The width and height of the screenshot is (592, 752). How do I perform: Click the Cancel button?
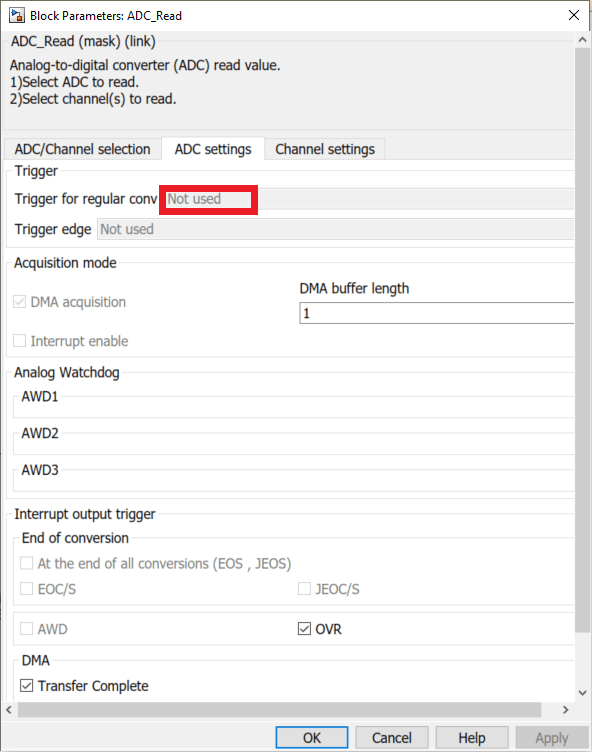pyautogui.click(x=391, y=738)
